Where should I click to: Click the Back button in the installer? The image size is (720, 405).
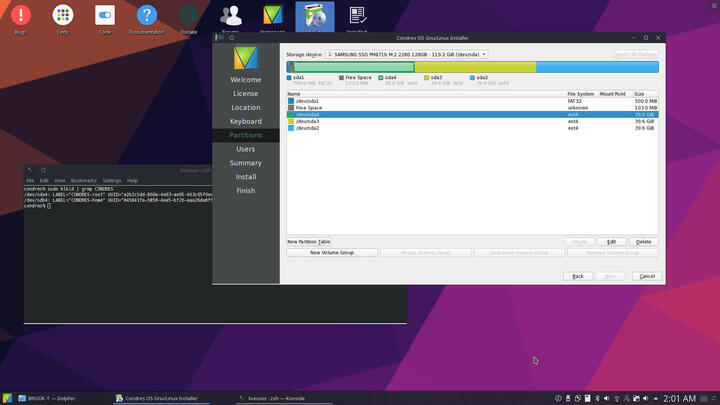578,276
